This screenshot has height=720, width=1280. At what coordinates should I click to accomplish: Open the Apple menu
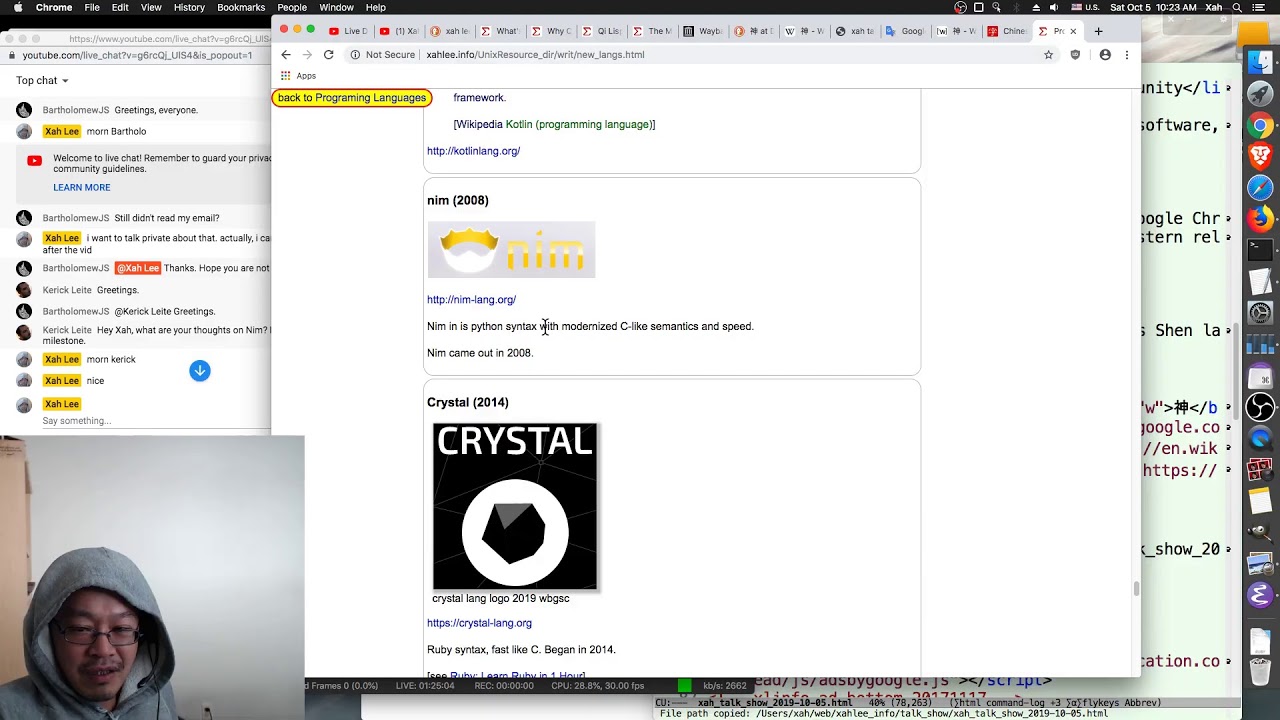(16, 7)
